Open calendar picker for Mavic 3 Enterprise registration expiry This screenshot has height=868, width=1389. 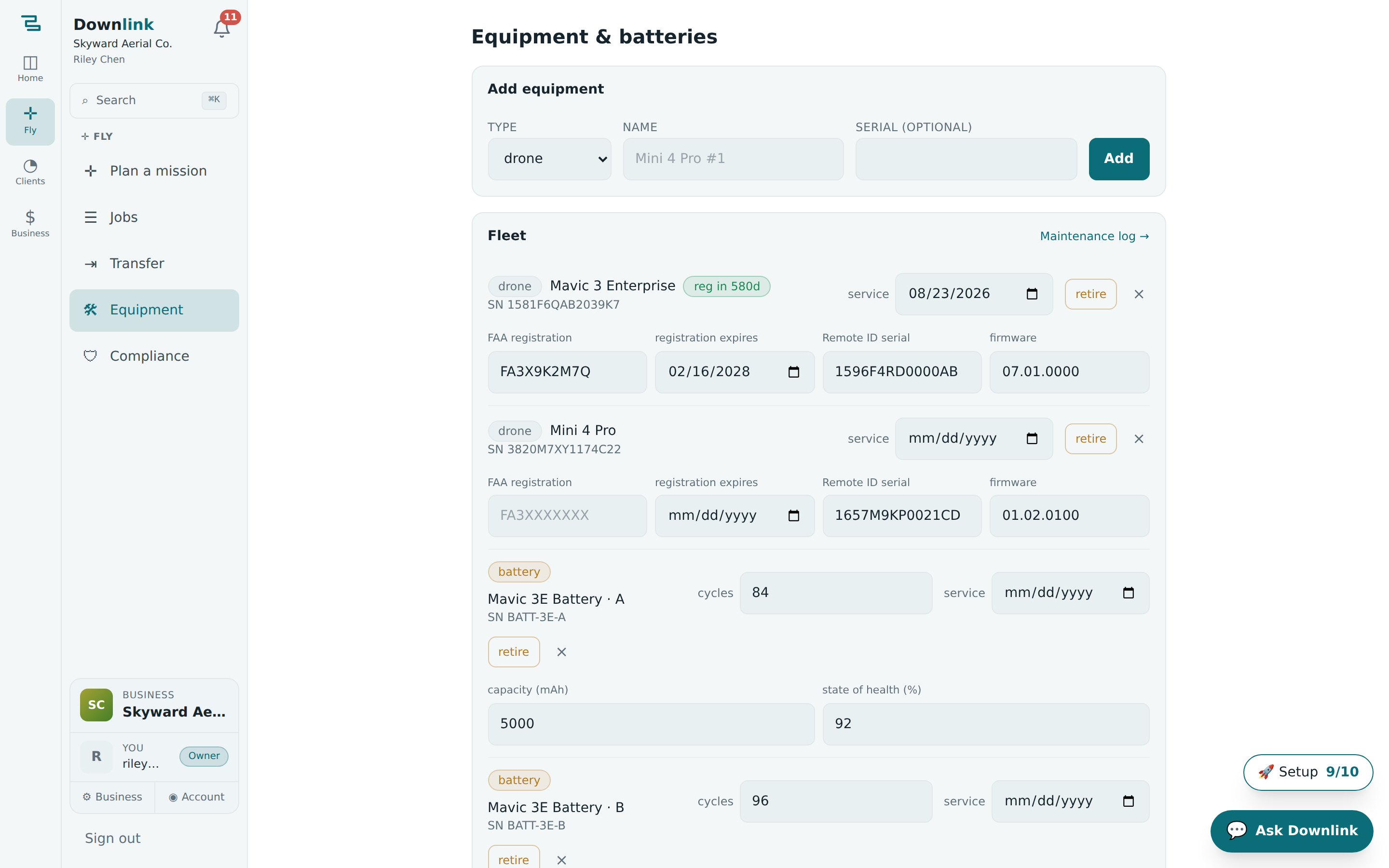click(793, 372)
